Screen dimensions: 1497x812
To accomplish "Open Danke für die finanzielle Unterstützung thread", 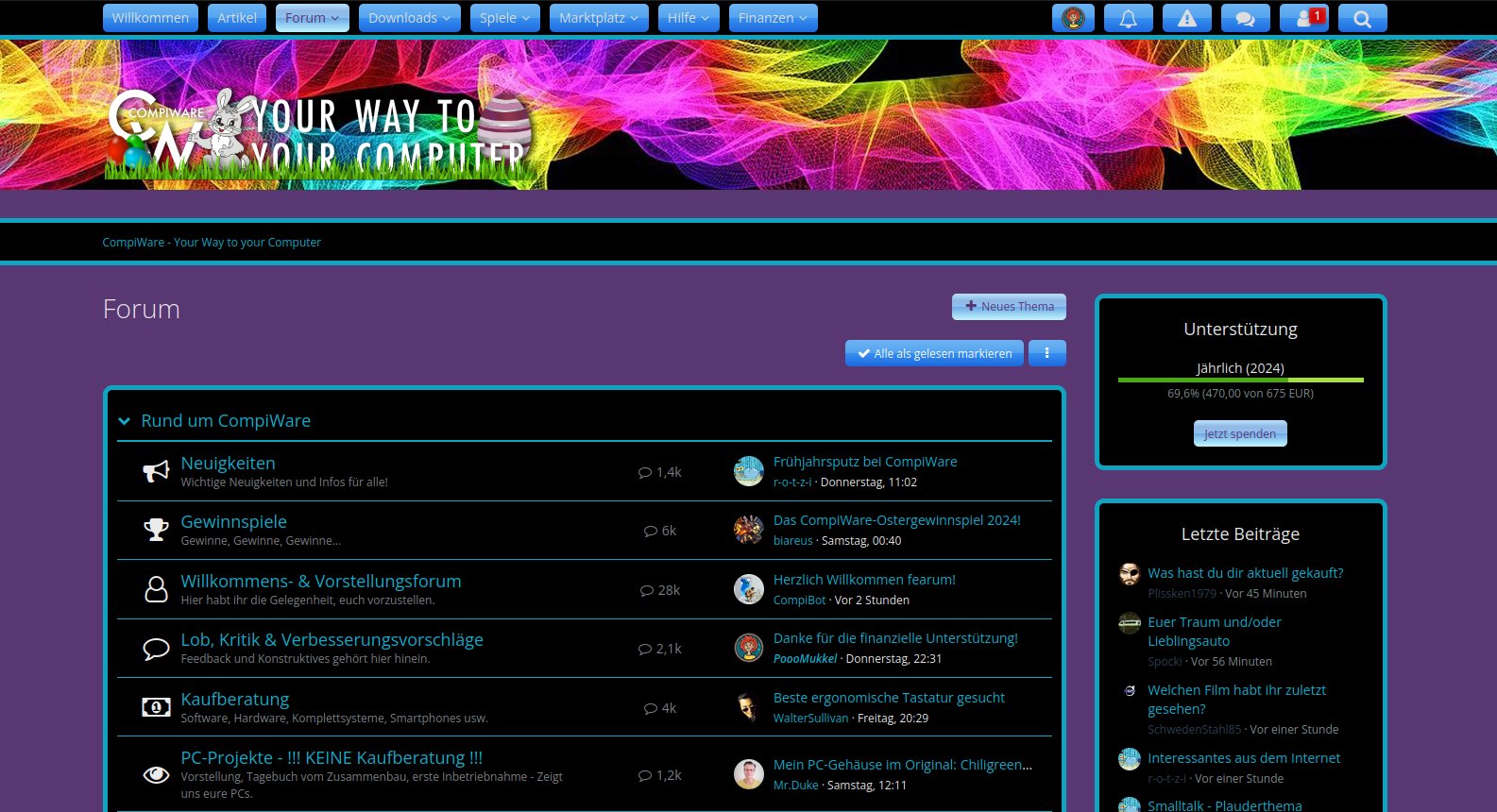I will point(895,638).
